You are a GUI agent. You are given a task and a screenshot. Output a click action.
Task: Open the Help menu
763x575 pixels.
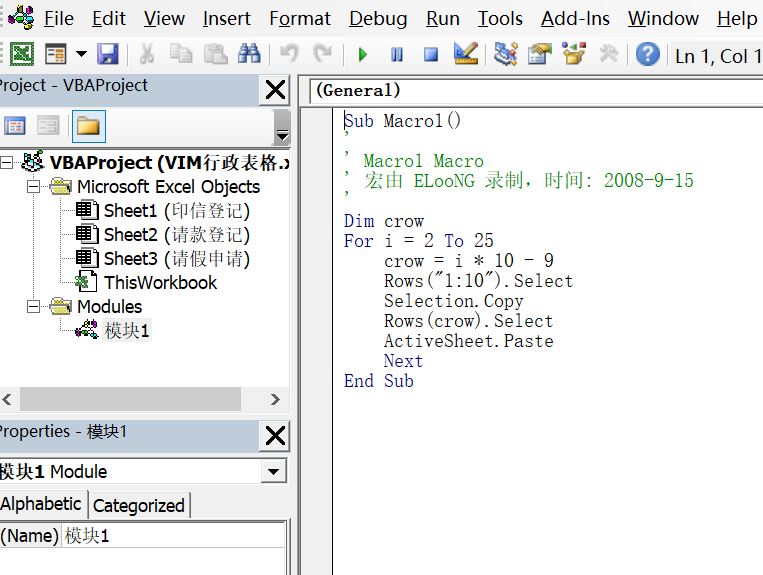point(737,18)
